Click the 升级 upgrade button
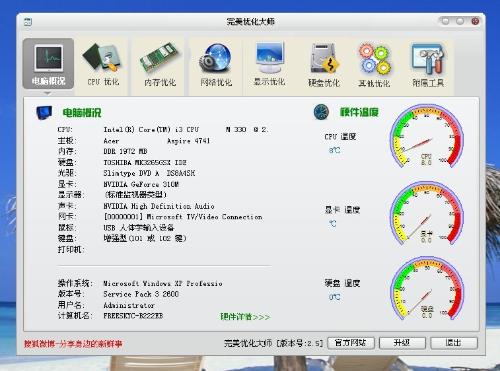This screenshot has height=371, width=500. [402, 343]
